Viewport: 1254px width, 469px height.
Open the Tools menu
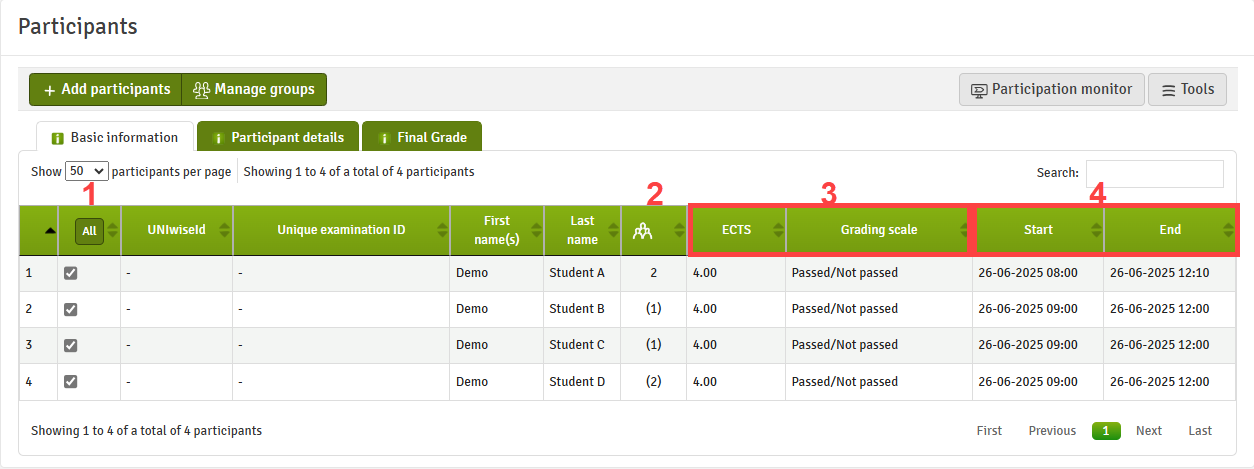(1187, 89)
